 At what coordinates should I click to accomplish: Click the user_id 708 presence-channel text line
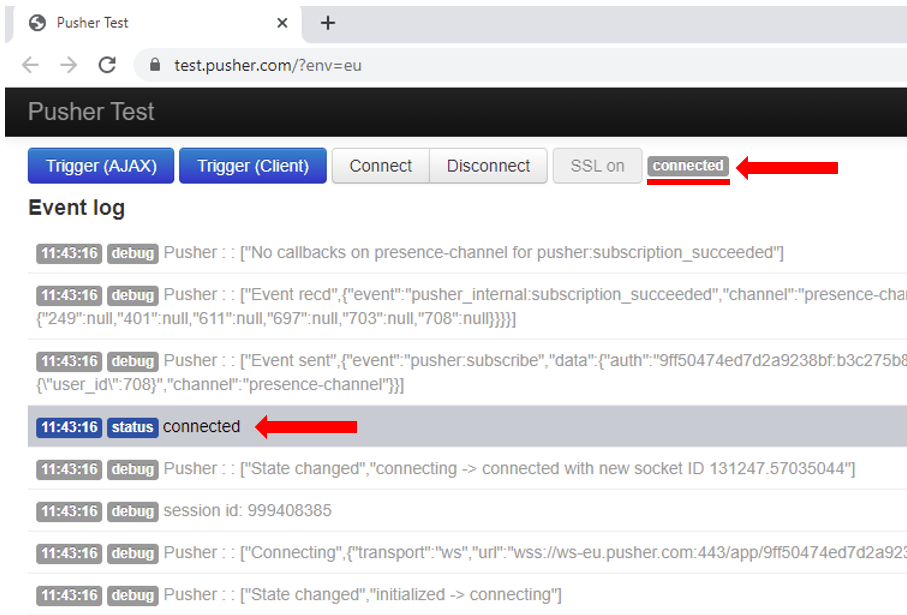tap(220, 385)
